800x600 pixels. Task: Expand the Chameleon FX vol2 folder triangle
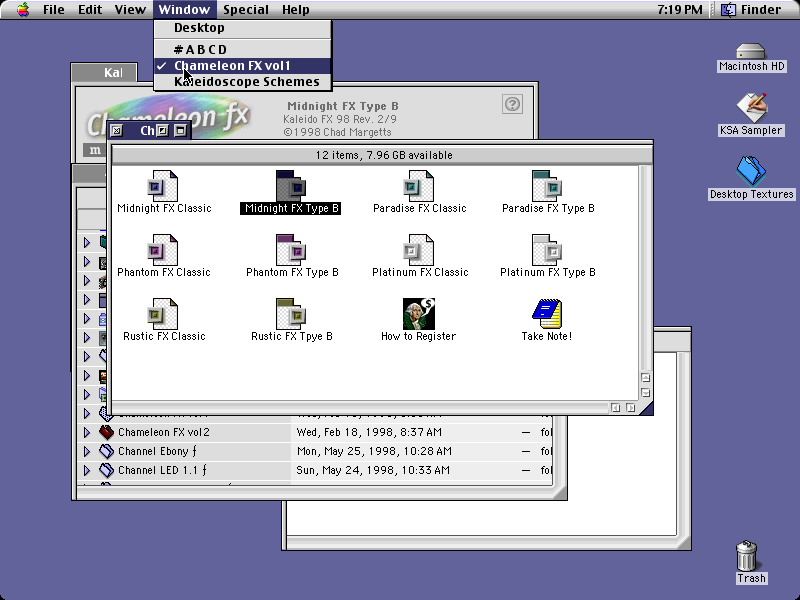coord(87,432)
